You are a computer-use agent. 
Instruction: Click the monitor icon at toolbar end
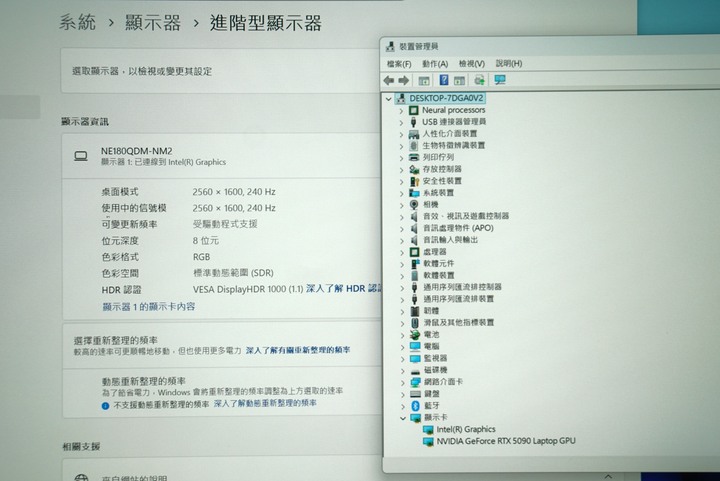tap(499, 80)
